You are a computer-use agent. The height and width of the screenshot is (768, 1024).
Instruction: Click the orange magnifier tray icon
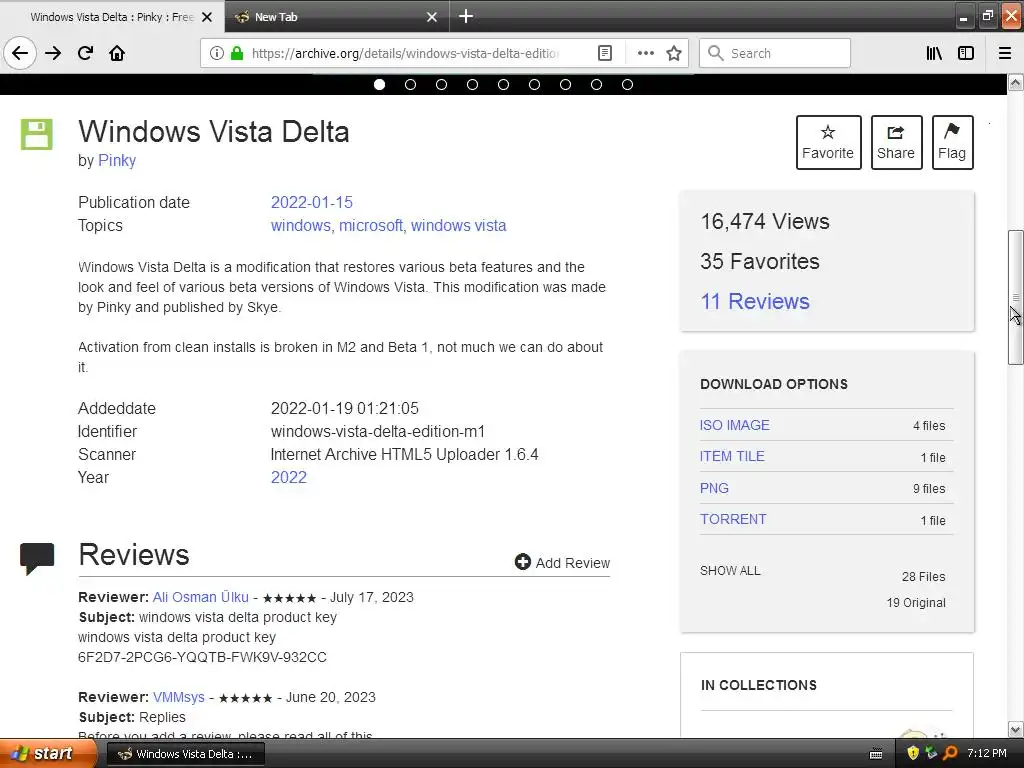tap(950, 753)
